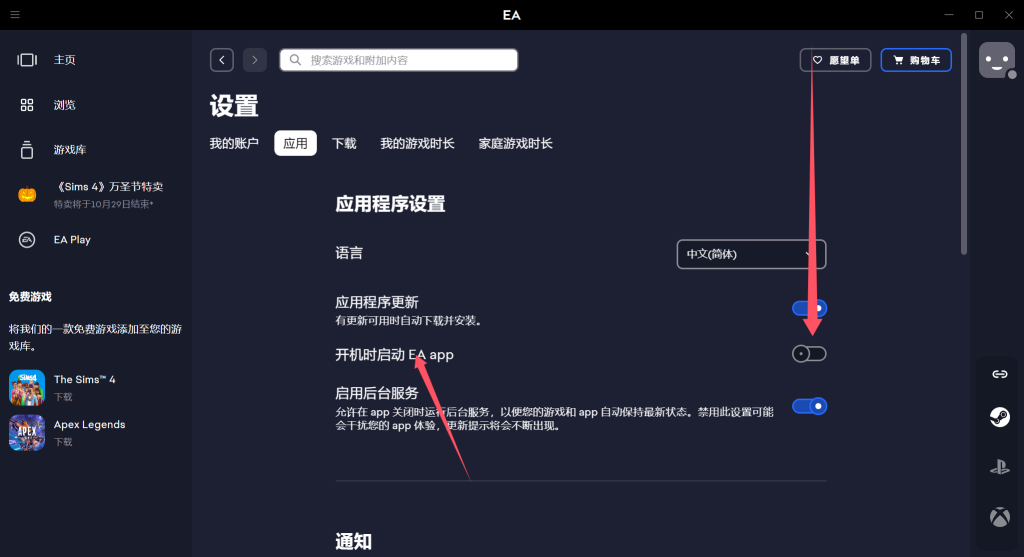Switch to 下载 tab
Image resolution: width=1024 pixels, height=557 pixels.
344,143
